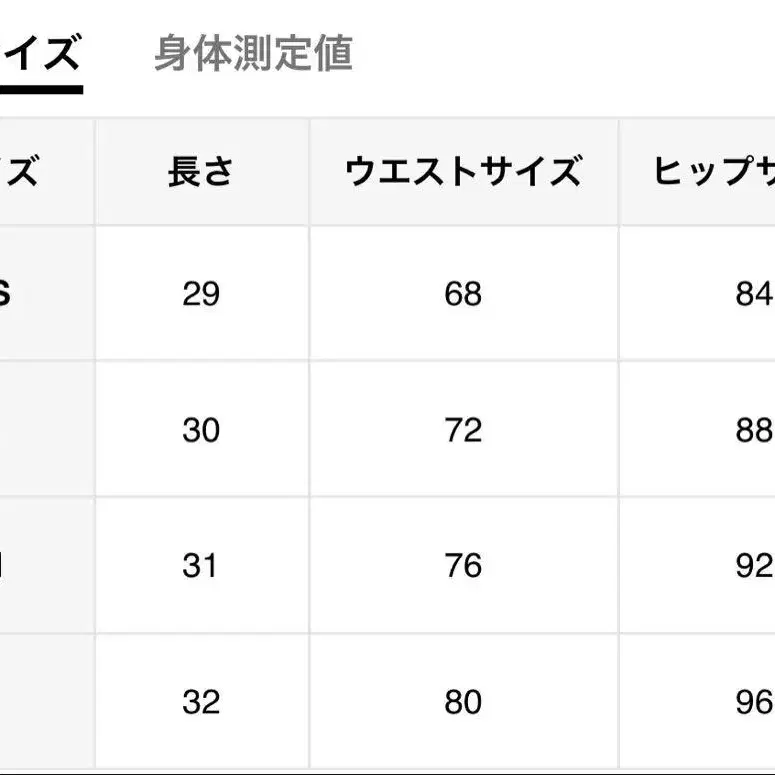Click the waist value 68

(x=463, y=294)
